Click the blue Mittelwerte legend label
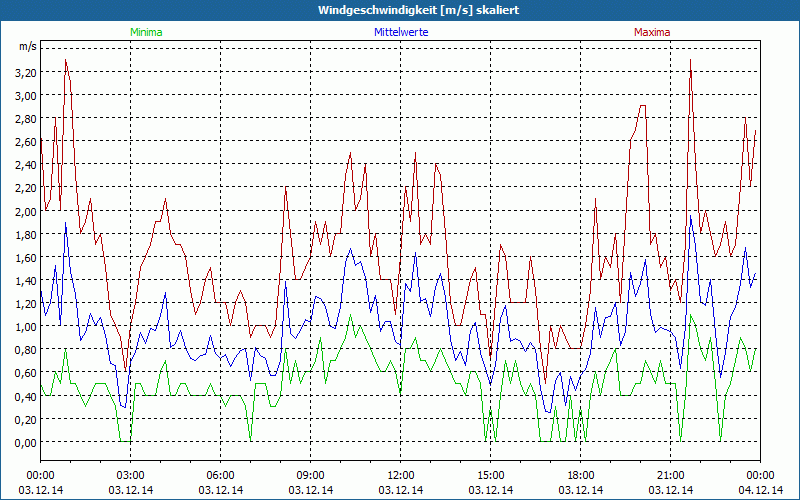This screenshot has height=500, width=800. (400, 32)
